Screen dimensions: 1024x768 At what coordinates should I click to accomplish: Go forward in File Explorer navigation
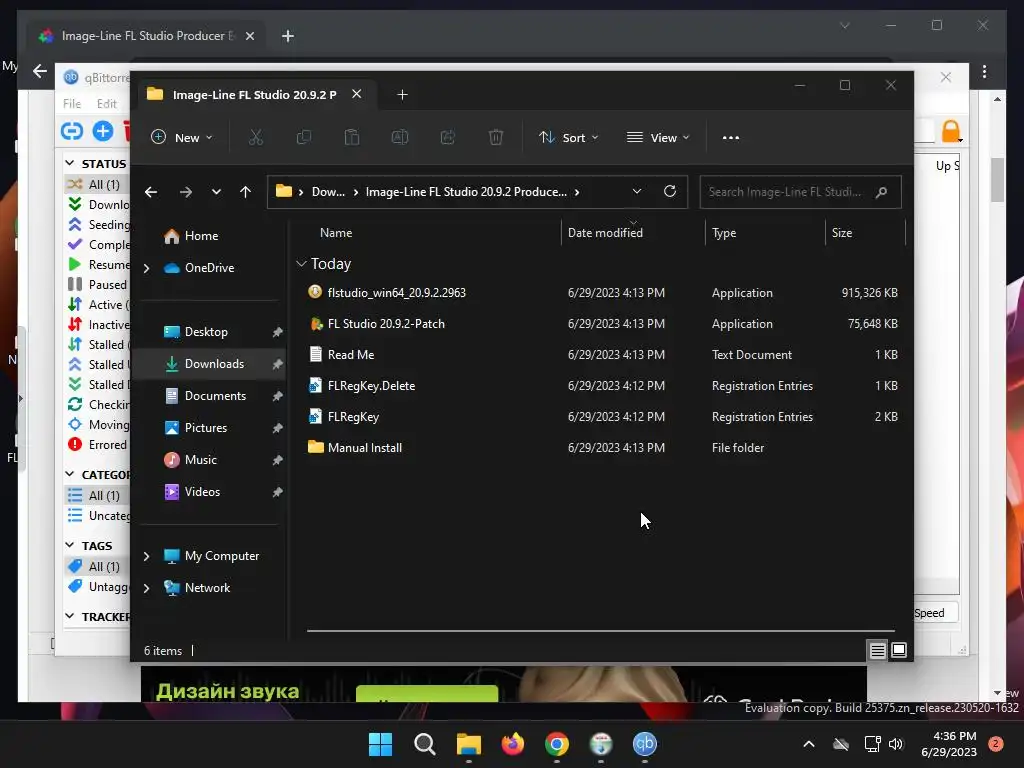click(186, 192)
